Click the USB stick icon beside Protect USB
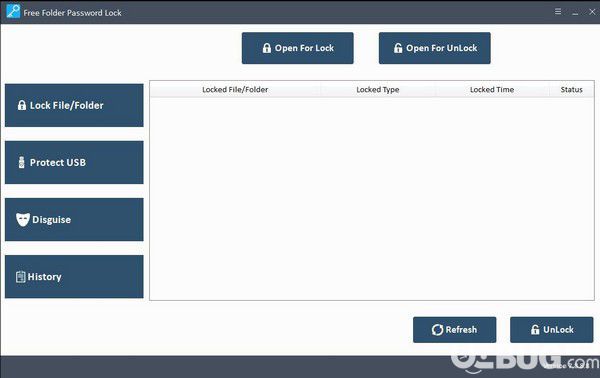 click(x=21, y=162)
